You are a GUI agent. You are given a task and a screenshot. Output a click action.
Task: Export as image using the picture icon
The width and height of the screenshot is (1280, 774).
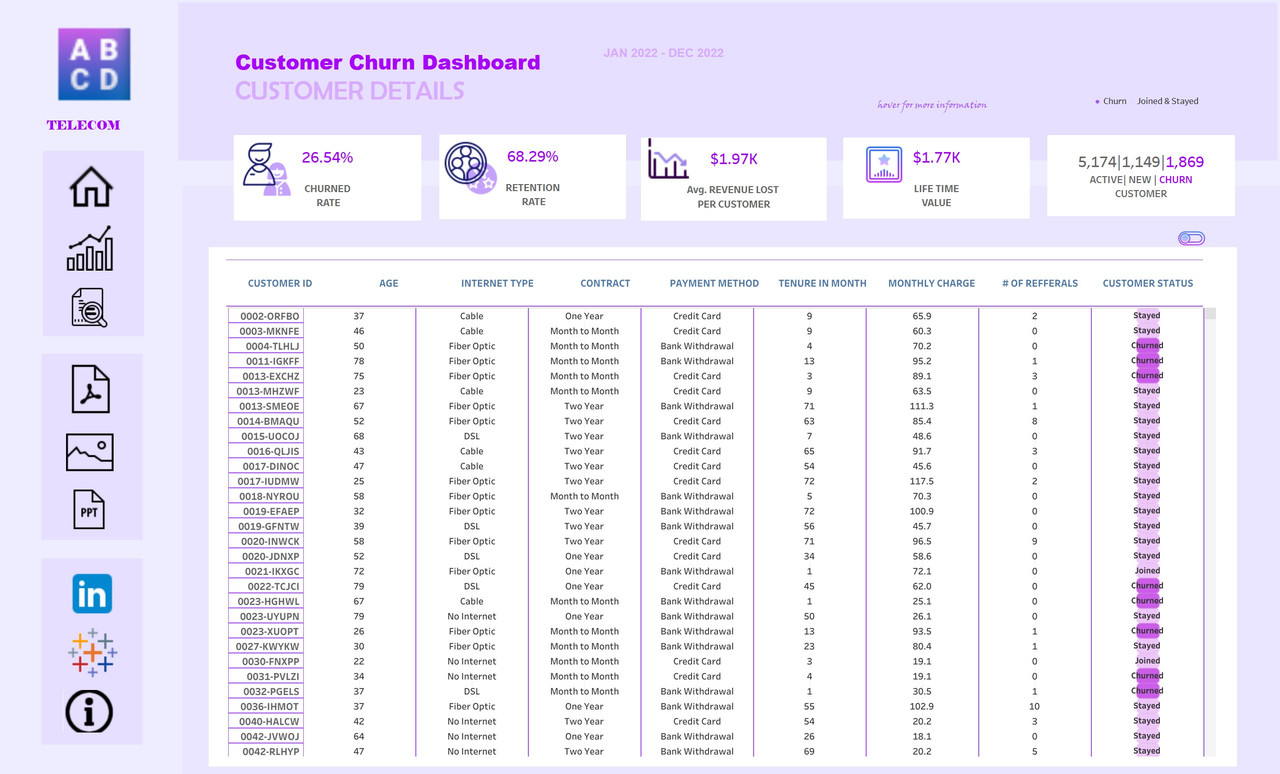point(91,451)
